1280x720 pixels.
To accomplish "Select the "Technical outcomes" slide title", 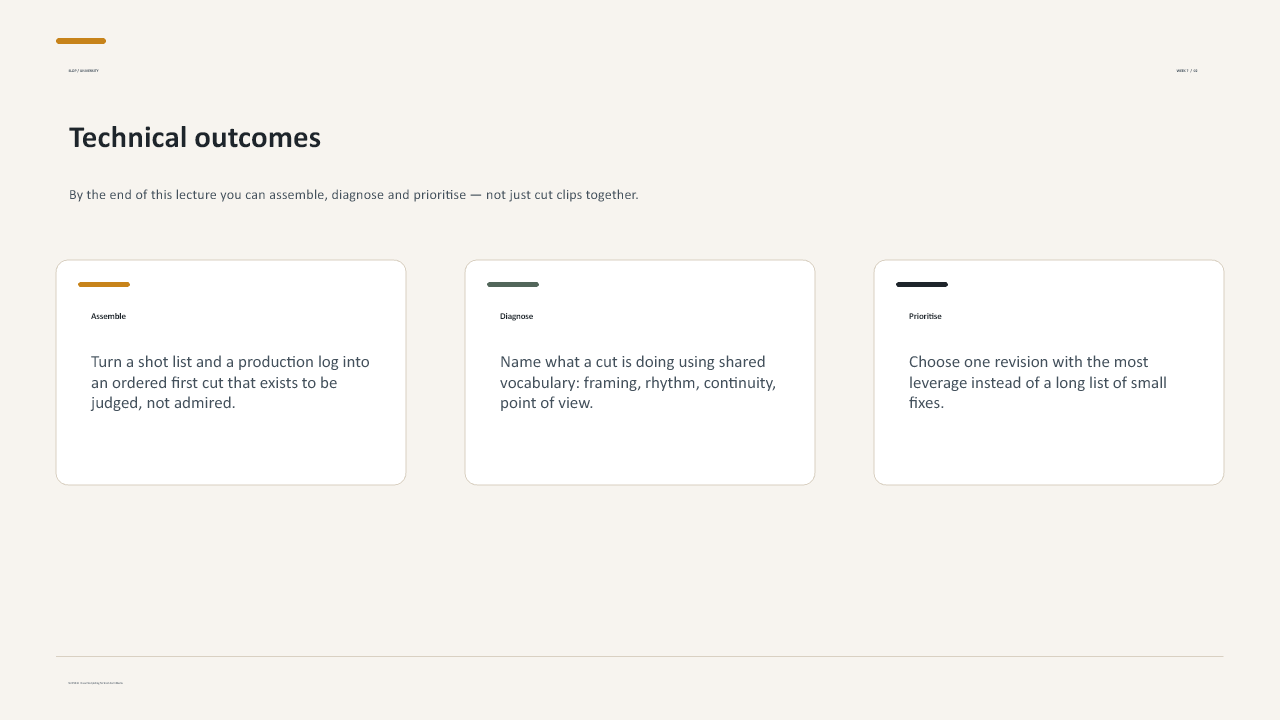I will pyautogui.click(x=195, y=138).
